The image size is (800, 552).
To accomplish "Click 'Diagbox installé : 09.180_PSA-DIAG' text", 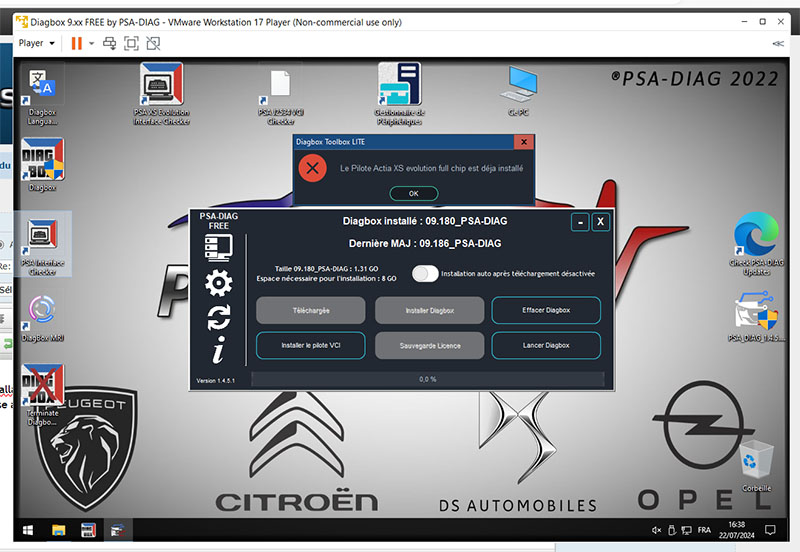I will [425, 221].
